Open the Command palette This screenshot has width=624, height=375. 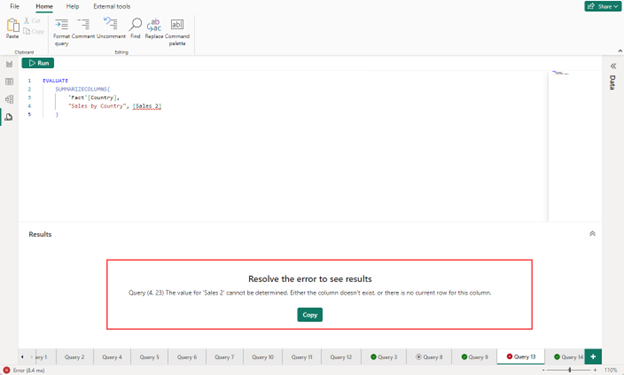tap(177, 25)
